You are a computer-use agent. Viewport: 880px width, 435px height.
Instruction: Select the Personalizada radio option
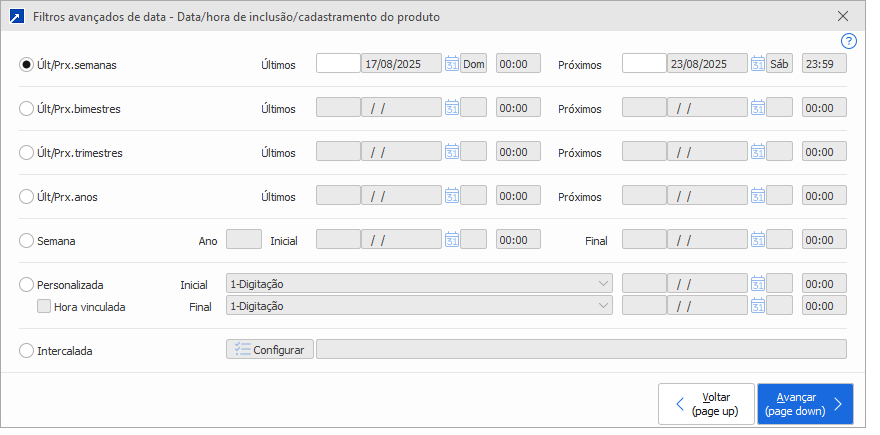(27, 284)
